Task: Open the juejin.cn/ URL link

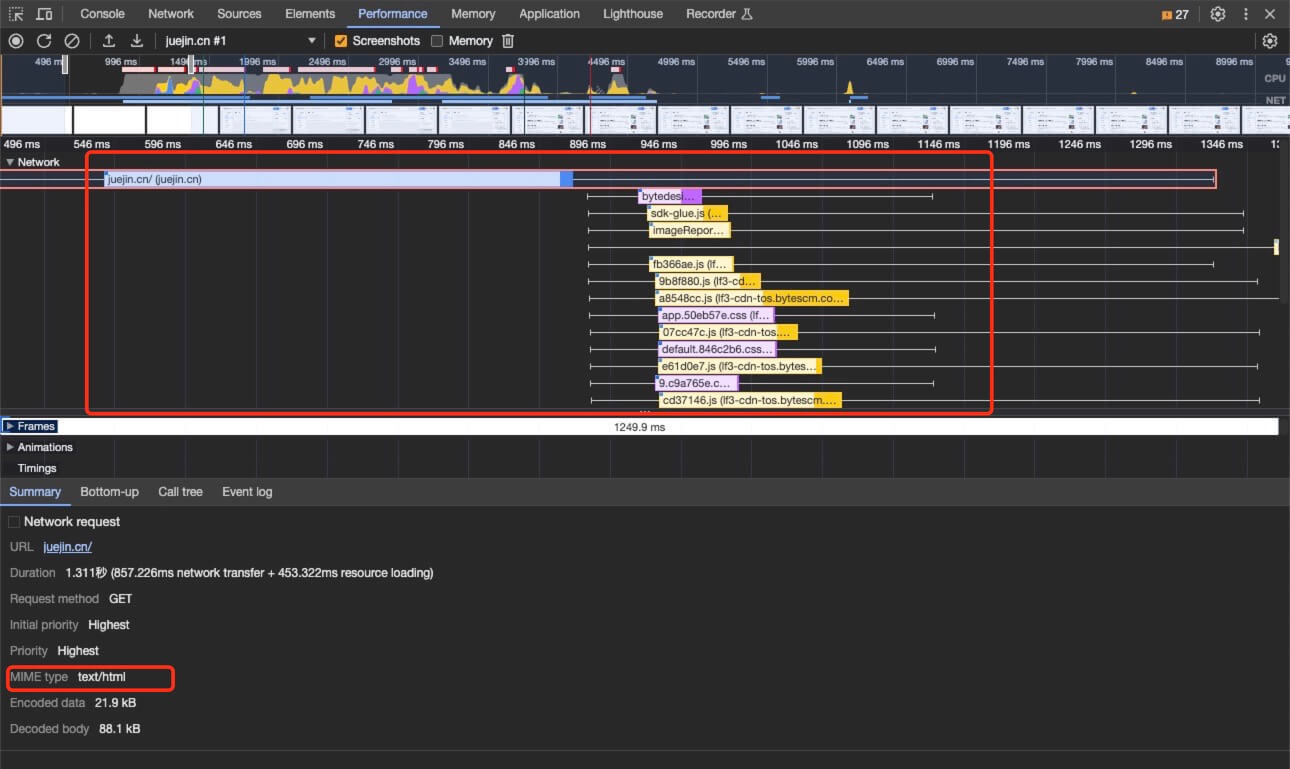Action: tap(67, 547)
